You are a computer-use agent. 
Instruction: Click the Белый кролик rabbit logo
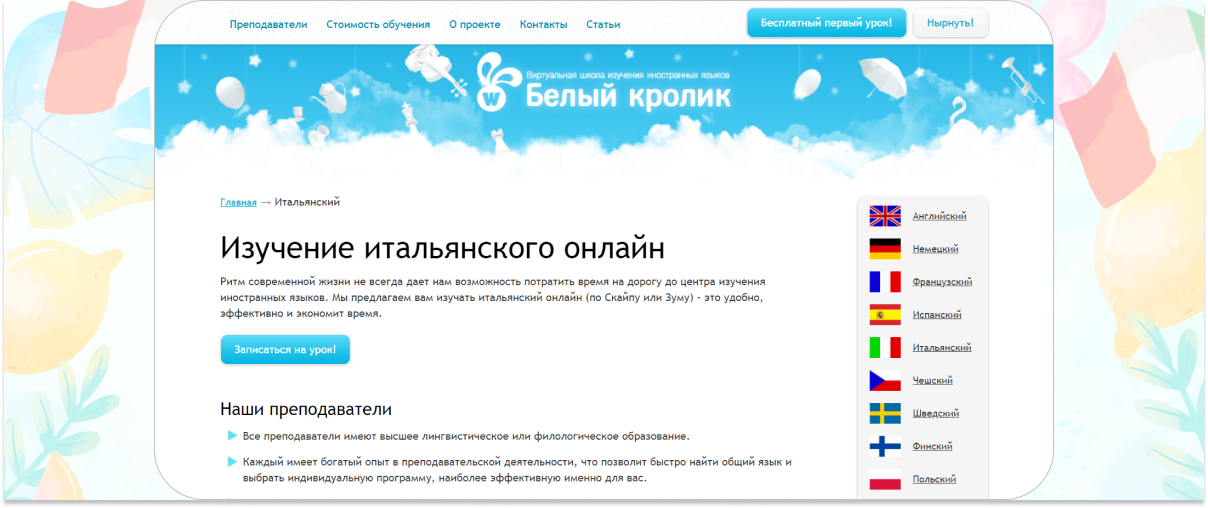click(x=494, y=84)
